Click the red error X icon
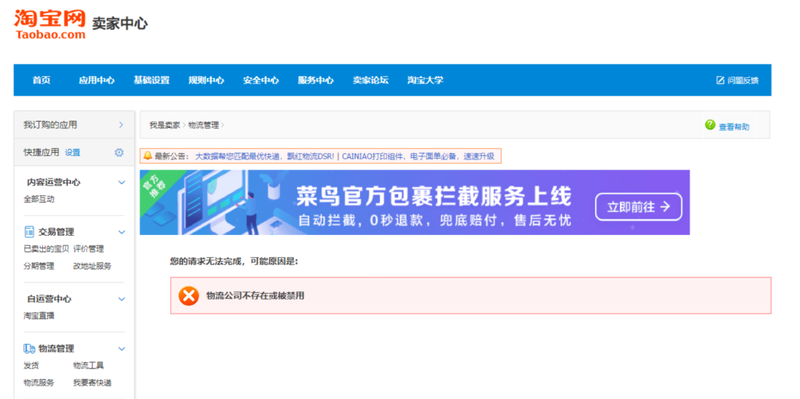Viewport: 800px width, 399px height. coord(189,296)
